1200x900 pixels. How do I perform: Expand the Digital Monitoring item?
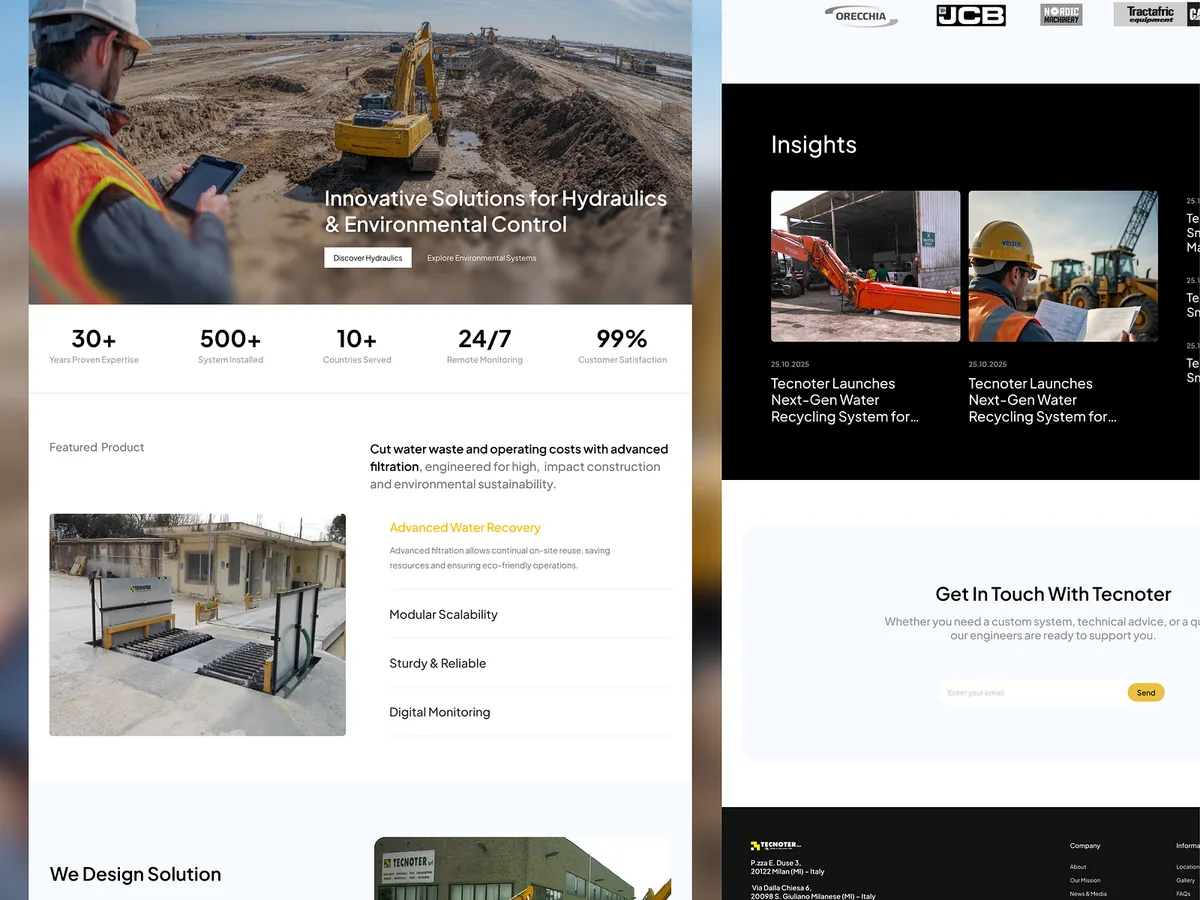coord(530,713)
